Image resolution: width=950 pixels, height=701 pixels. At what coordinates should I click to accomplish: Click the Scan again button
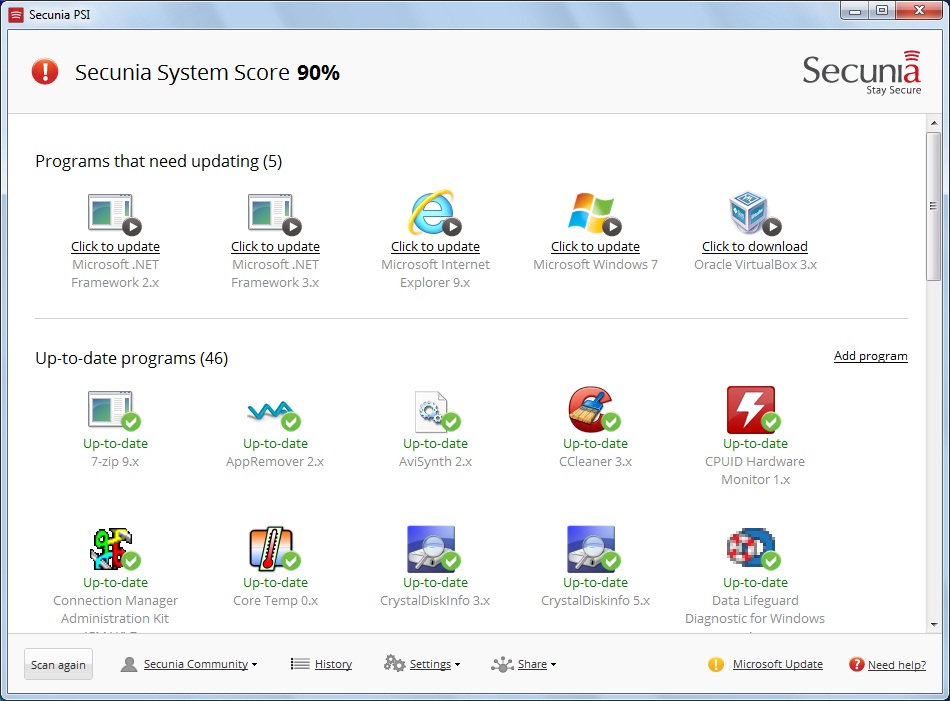tap(58, 665)
